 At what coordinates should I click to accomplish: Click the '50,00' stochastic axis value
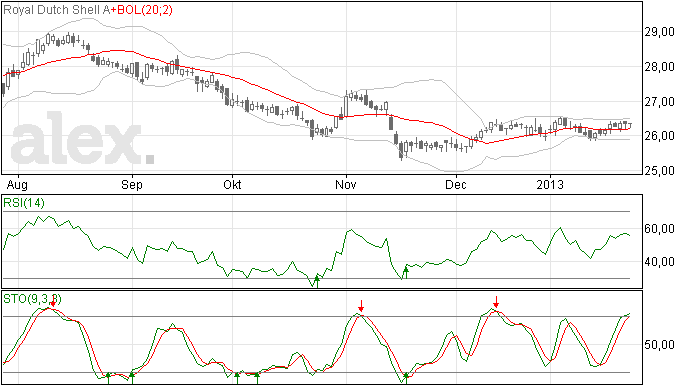click(x=659, y=345)
